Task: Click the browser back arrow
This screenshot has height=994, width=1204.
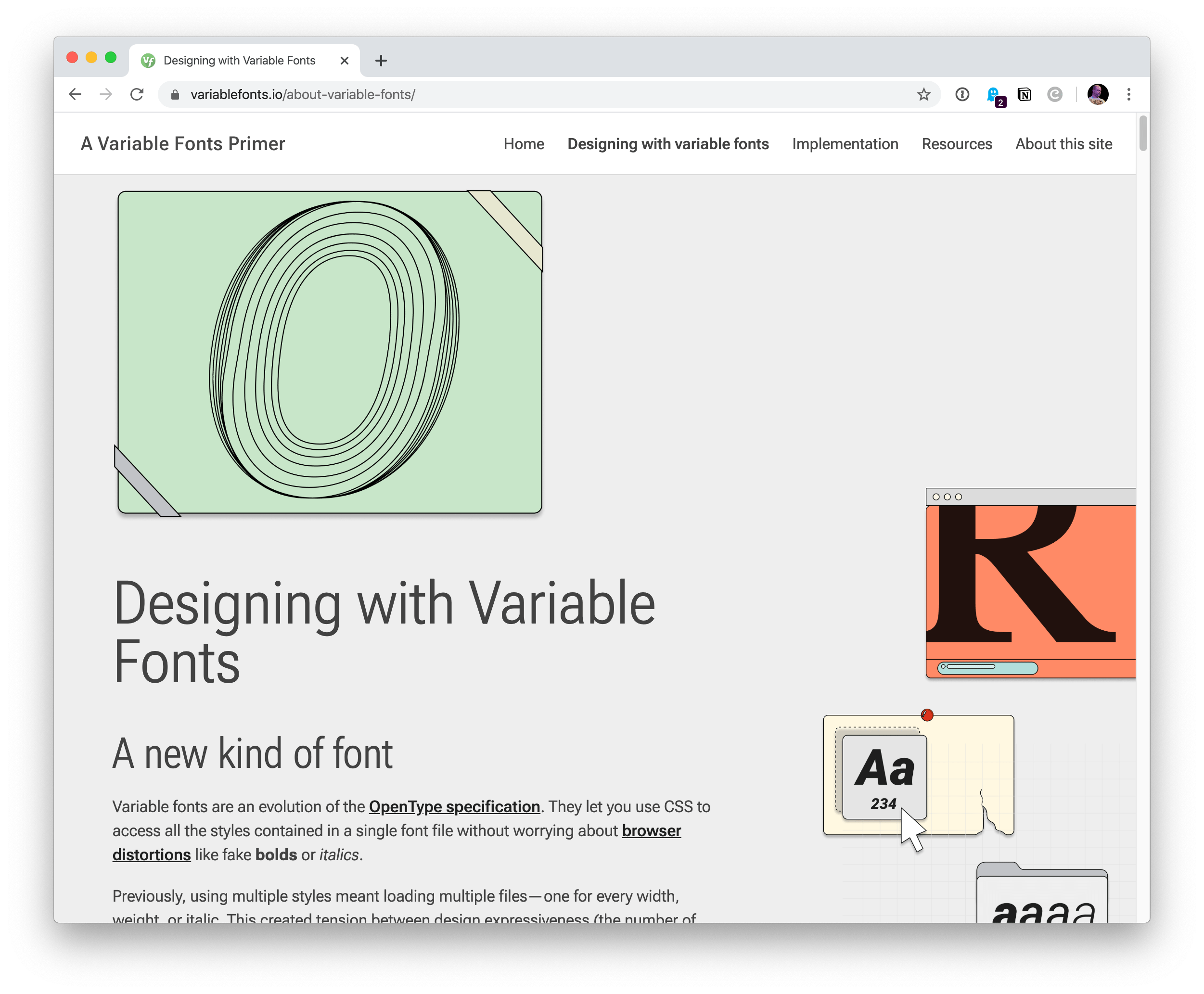Action: [x=75, y=94]
